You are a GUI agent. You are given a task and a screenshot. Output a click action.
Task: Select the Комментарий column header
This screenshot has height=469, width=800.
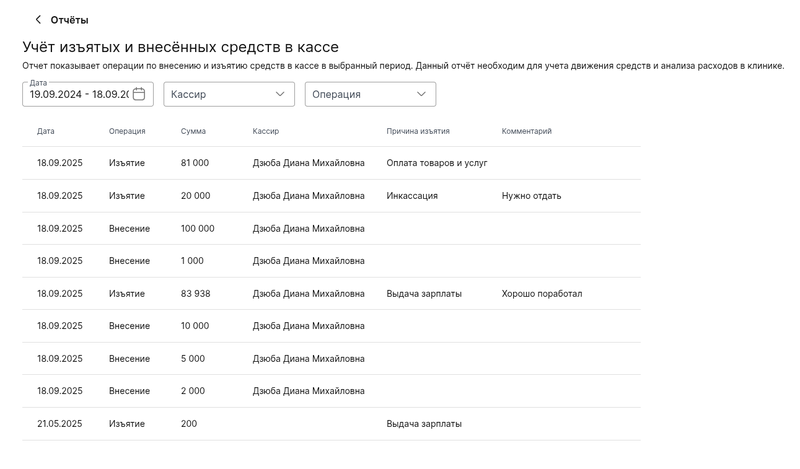(526, 131)
